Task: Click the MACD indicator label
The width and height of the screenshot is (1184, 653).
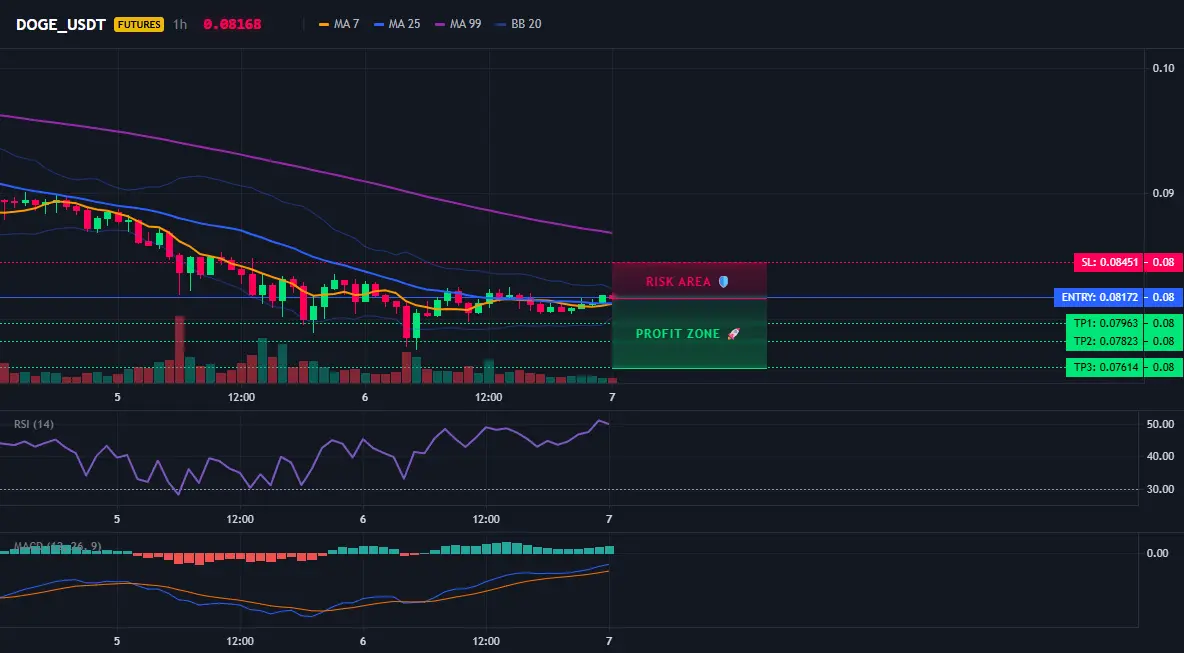Action: tap(57, 546)
